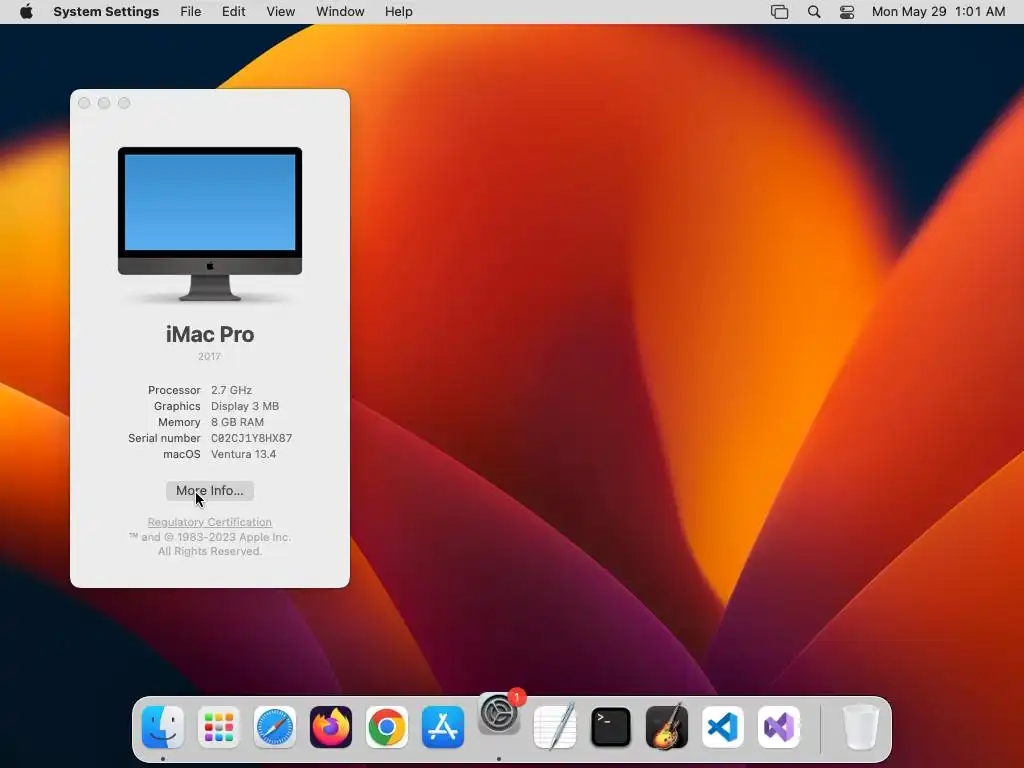1024x768 pixels.
Task: Click the iMac Pro image
Action: click(210, 224)
